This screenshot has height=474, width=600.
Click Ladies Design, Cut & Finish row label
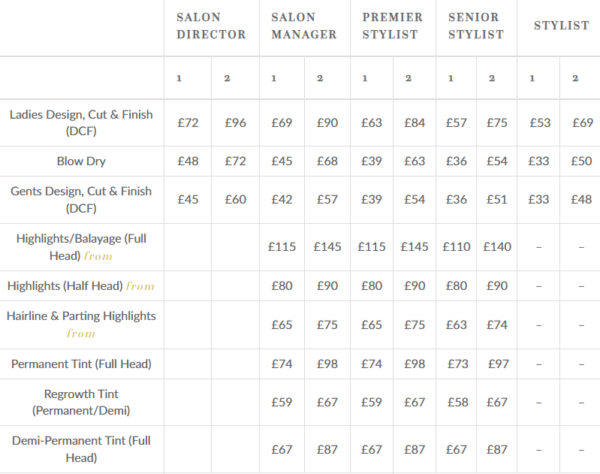(81, 123)
